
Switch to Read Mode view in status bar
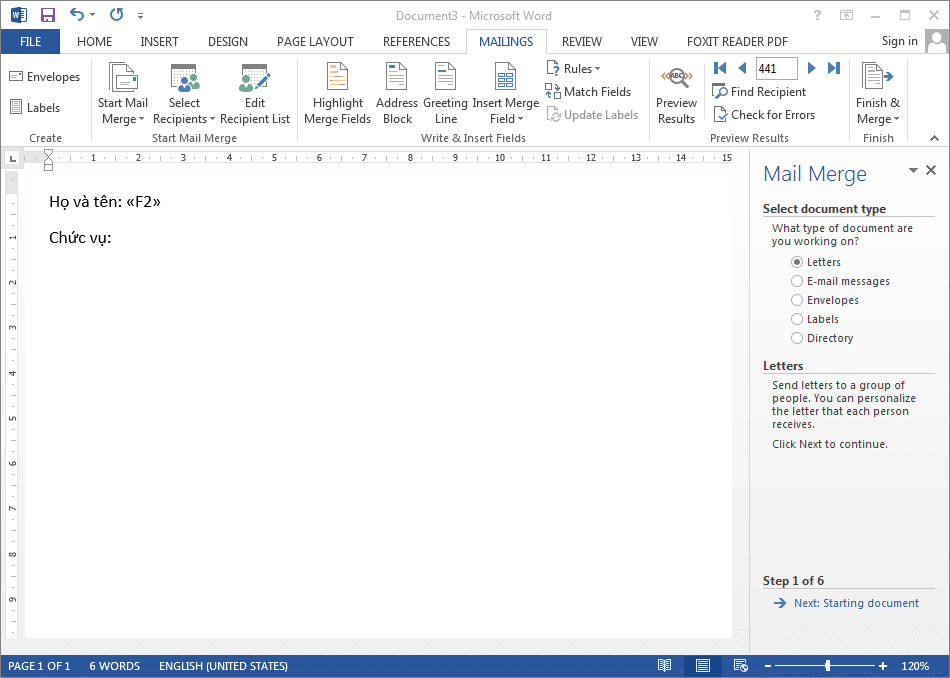(665, 666)
